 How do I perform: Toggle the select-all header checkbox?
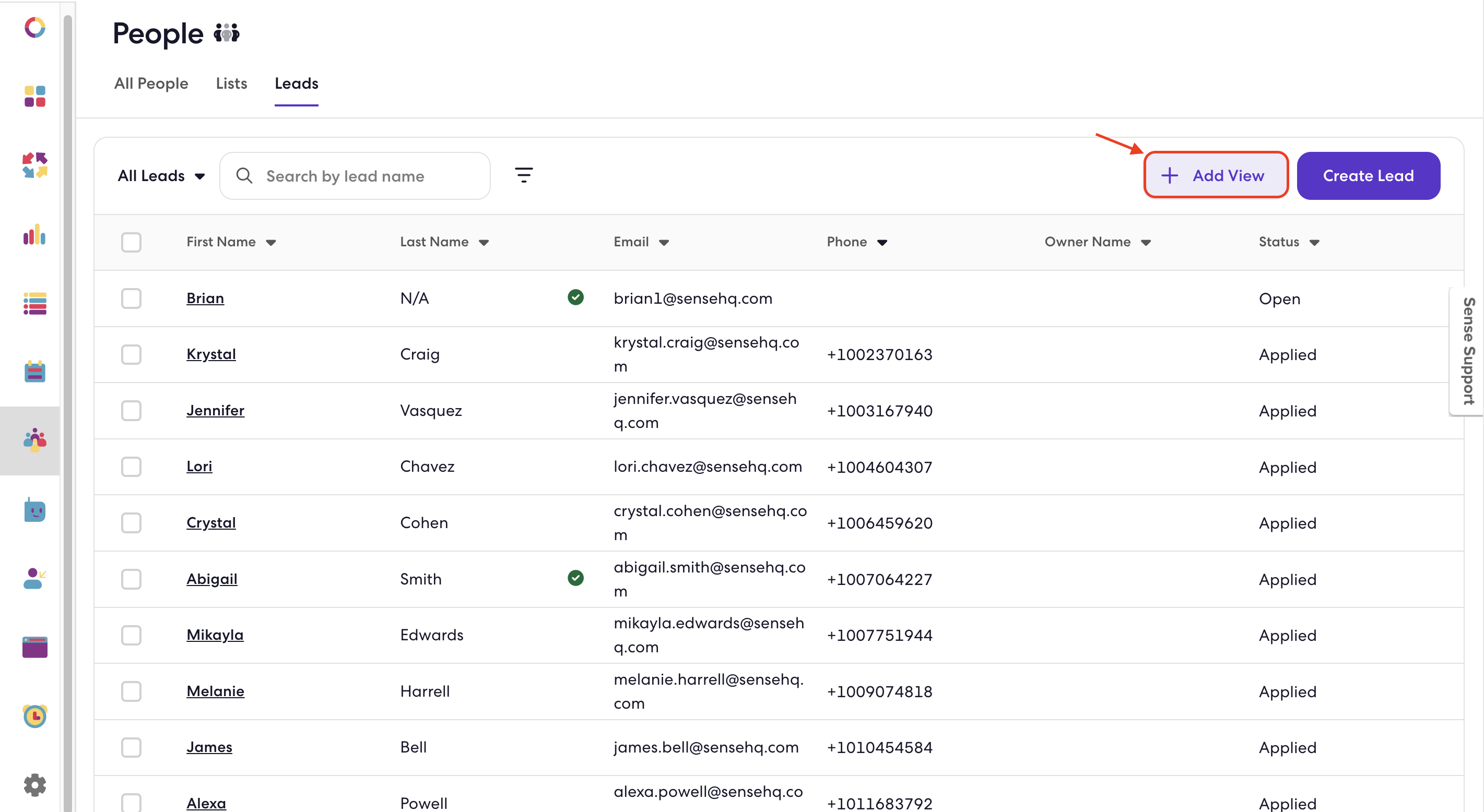tap(132, 243)
